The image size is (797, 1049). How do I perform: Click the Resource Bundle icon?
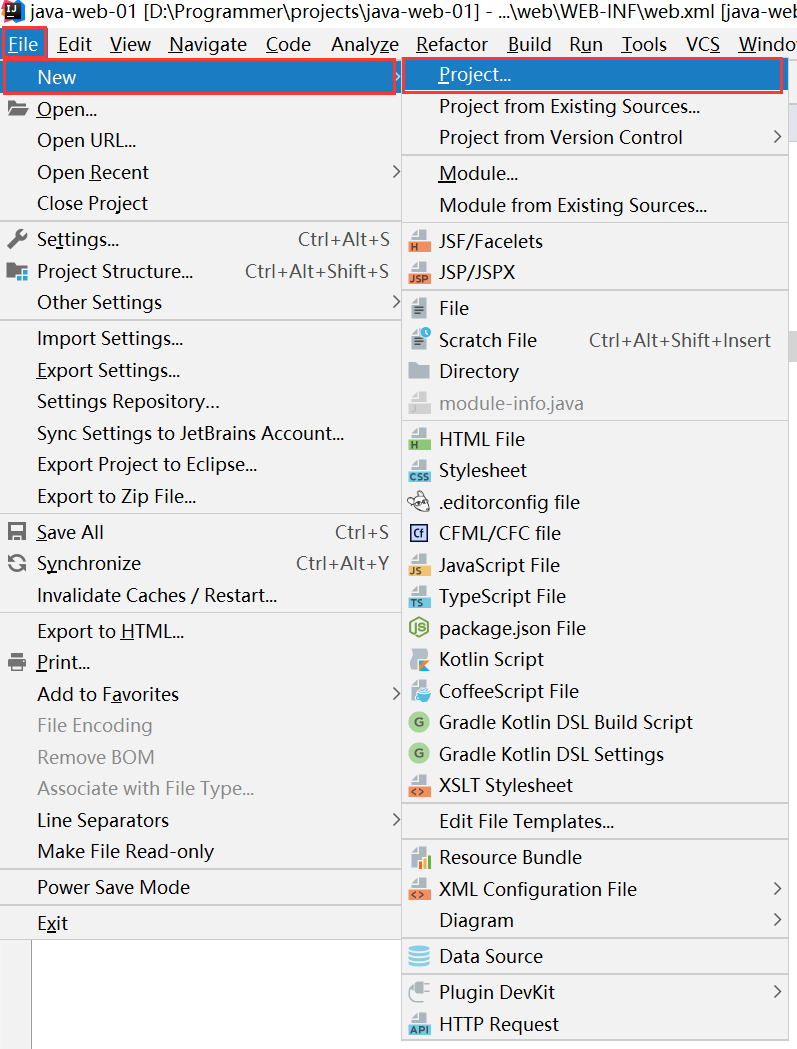pyautogui.click(x=420, y=857)
